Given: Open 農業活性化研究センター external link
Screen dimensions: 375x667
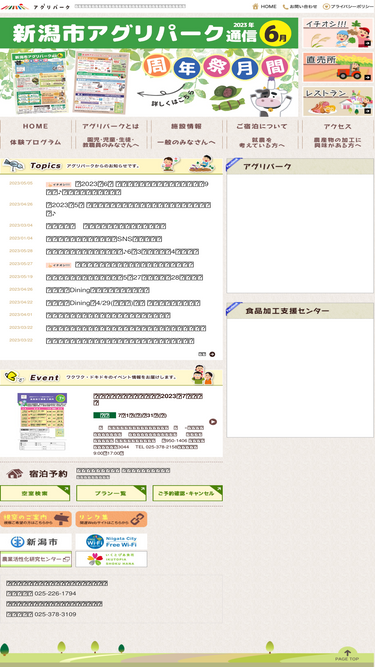Looking at the screenshot, I should click(36, 559).
